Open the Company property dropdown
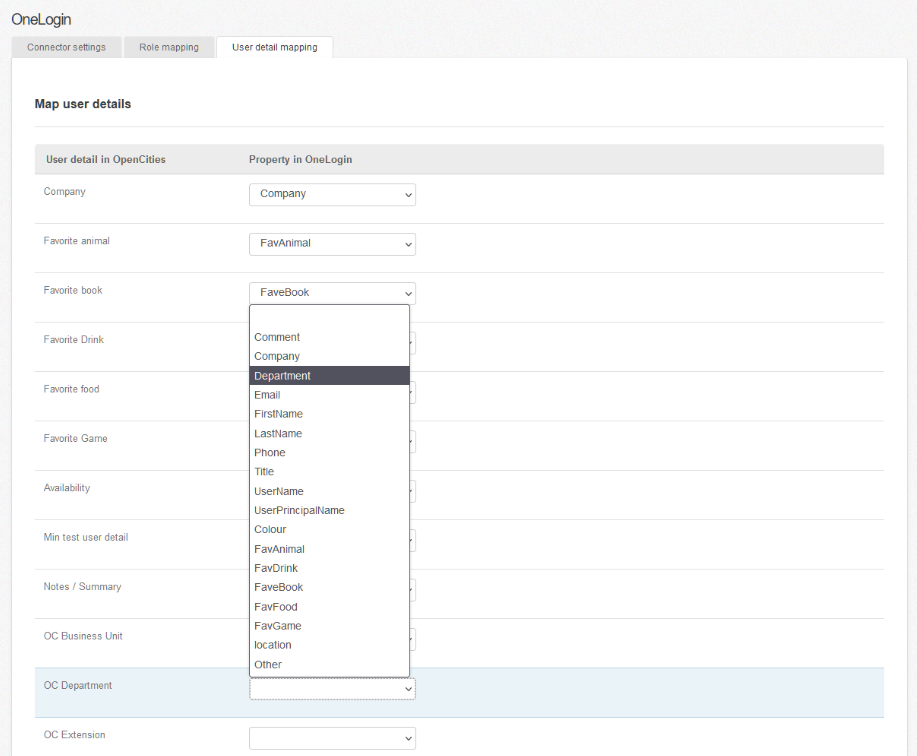The image size is (917, 756). [x=332, y=194]
